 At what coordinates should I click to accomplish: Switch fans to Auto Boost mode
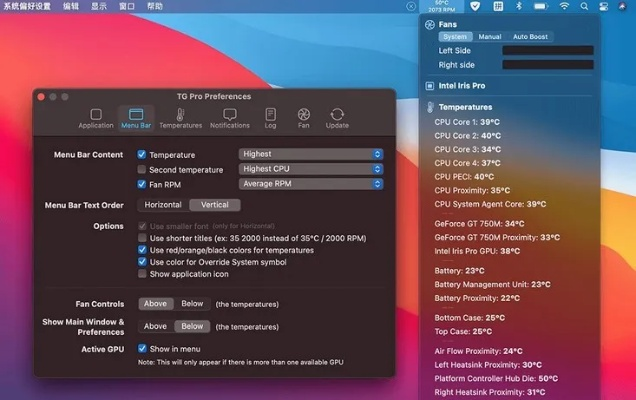coord(531,37)
